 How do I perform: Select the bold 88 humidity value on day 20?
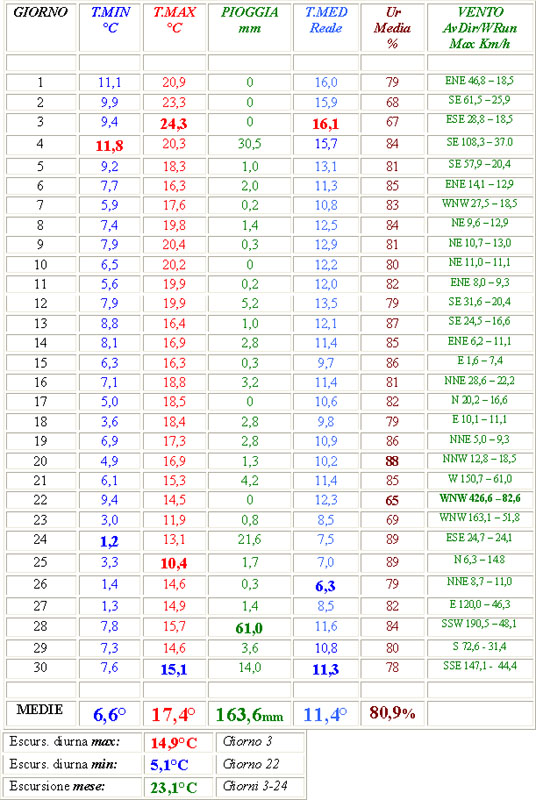click(x=392, y=461)
